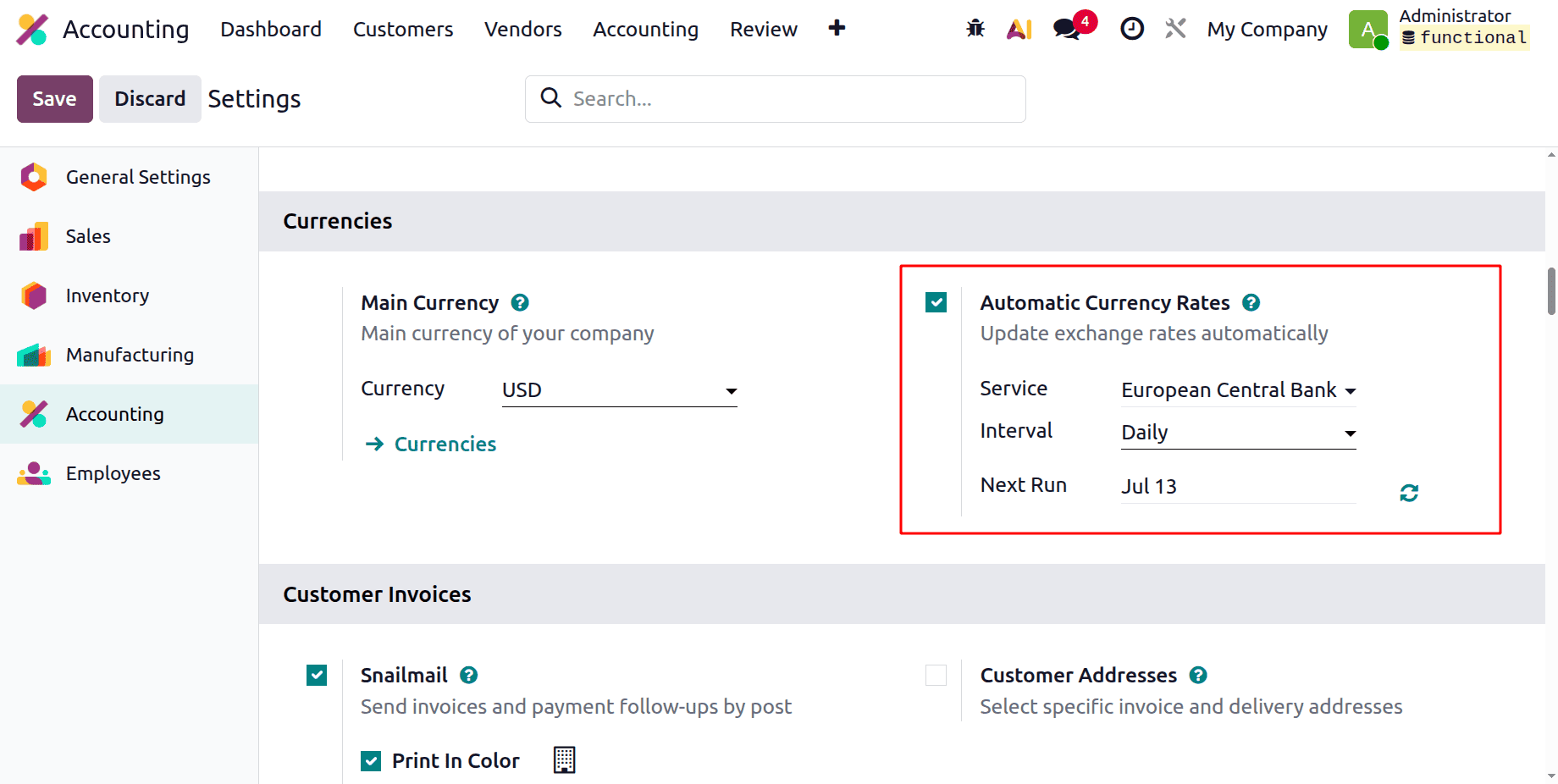Click the plus icon in top menu
The image size is (1558, 784).
coord(837,28)
